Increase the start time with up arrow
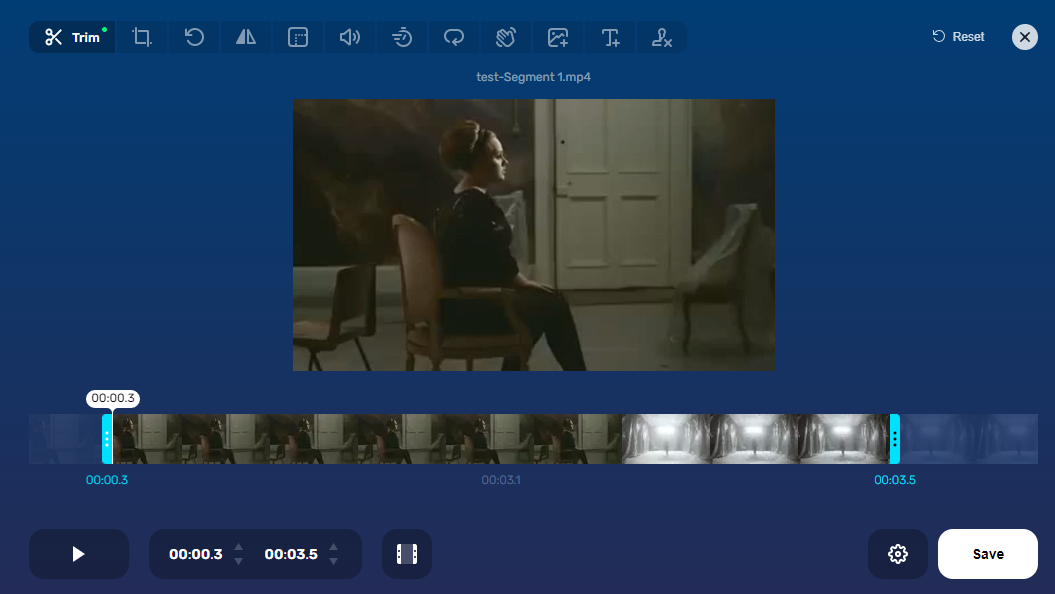 (x=238, y=546)
